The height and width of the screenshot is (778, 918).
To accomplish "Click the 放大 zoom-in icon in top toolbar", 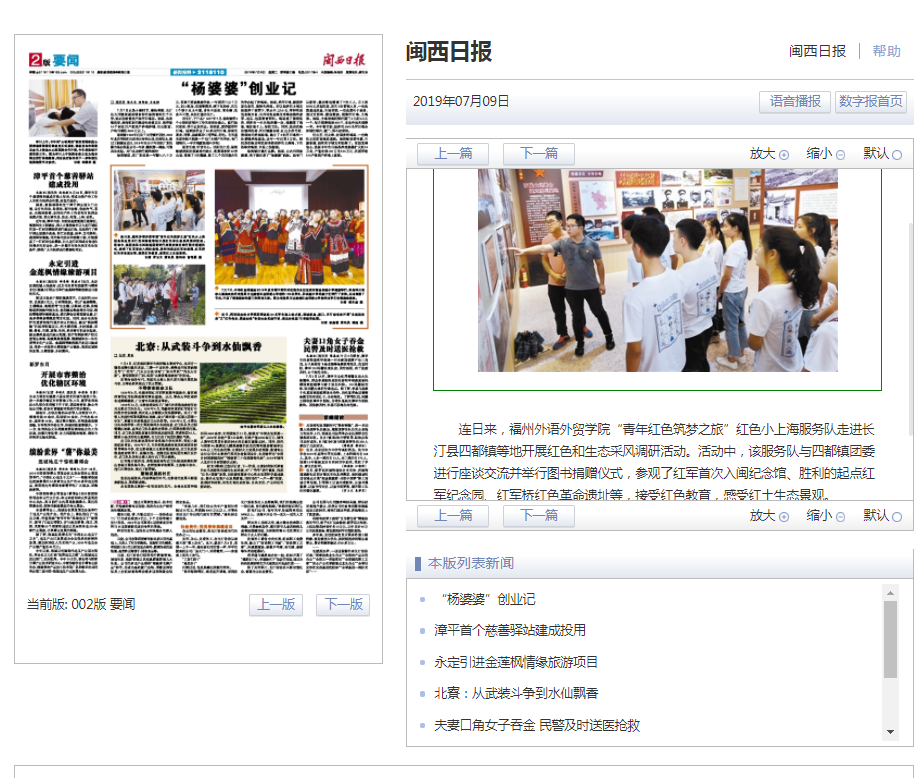I will click(784, 154).
